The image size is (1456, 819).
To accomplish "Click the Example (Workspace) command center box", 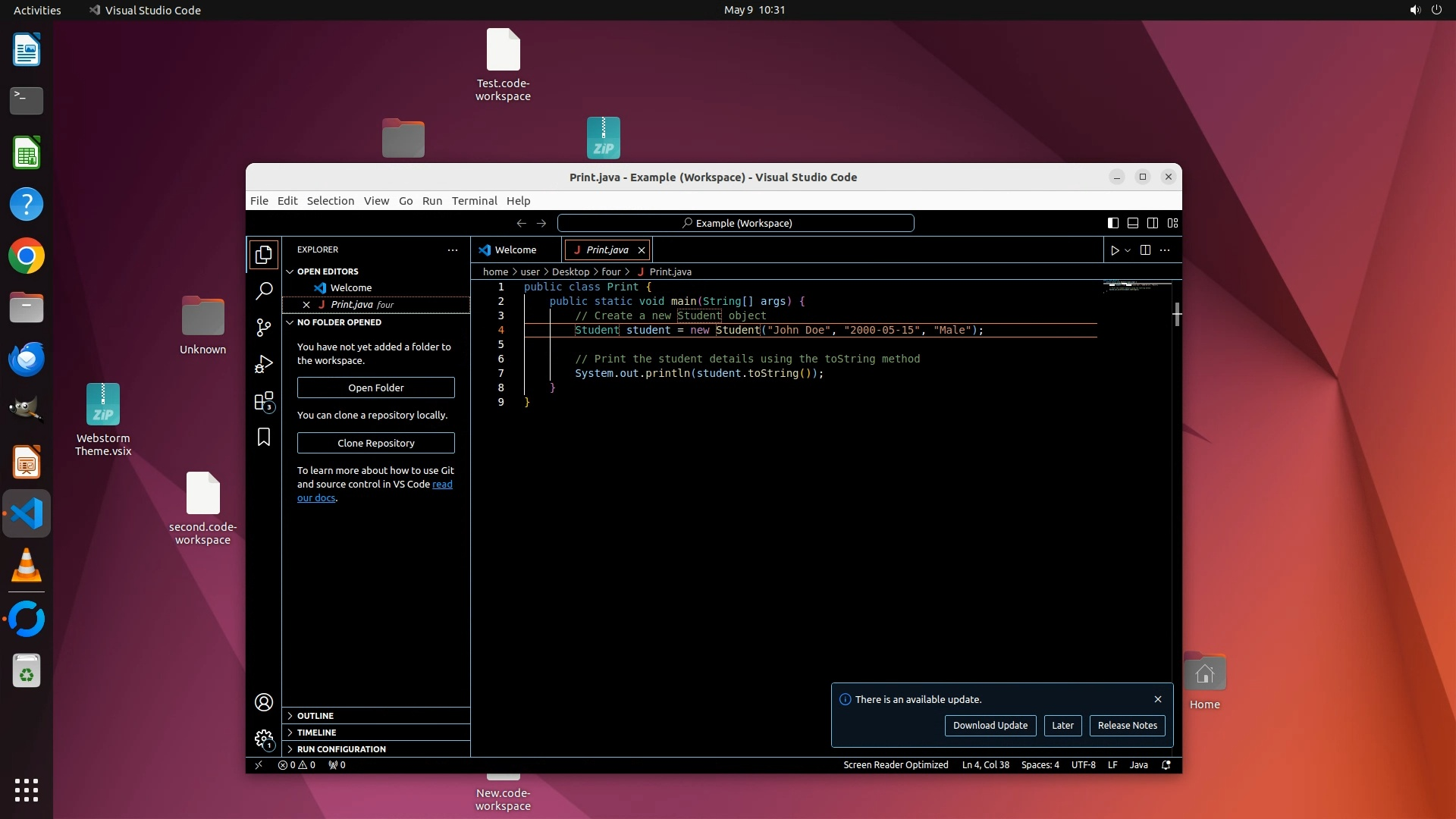I will [x=736, y=223].
